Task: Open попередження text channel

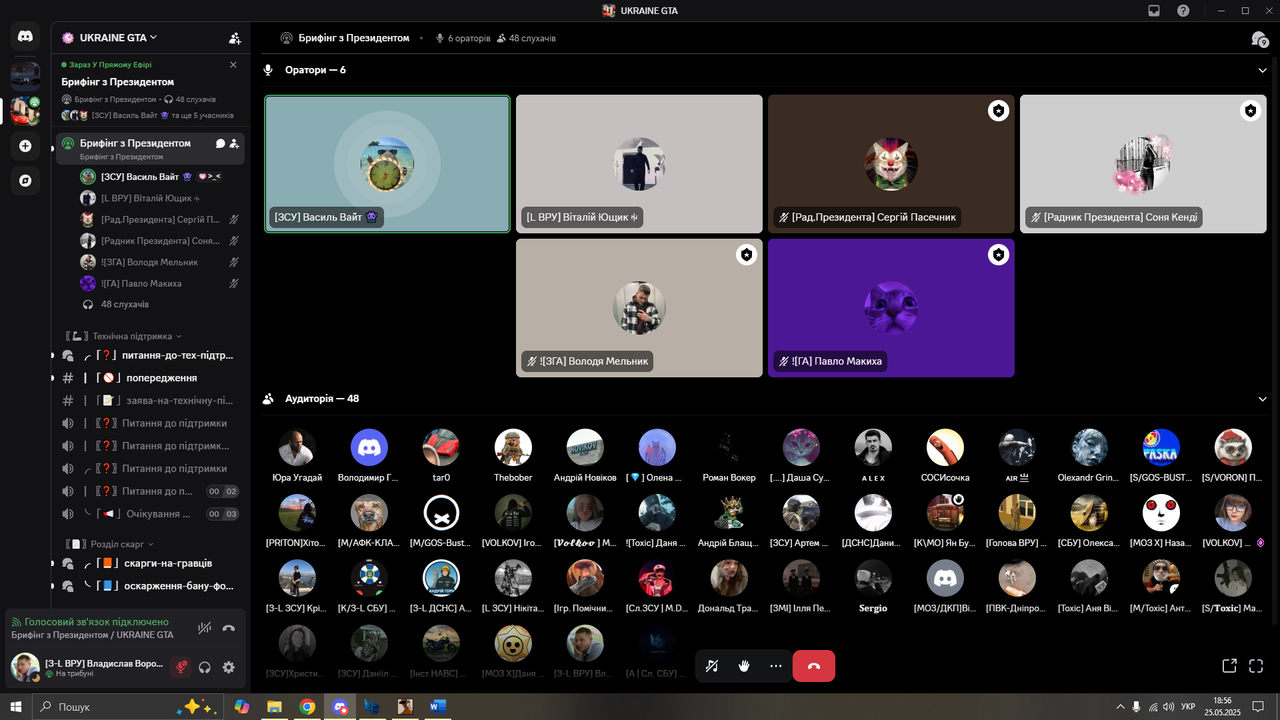Action: pos(149,378)
